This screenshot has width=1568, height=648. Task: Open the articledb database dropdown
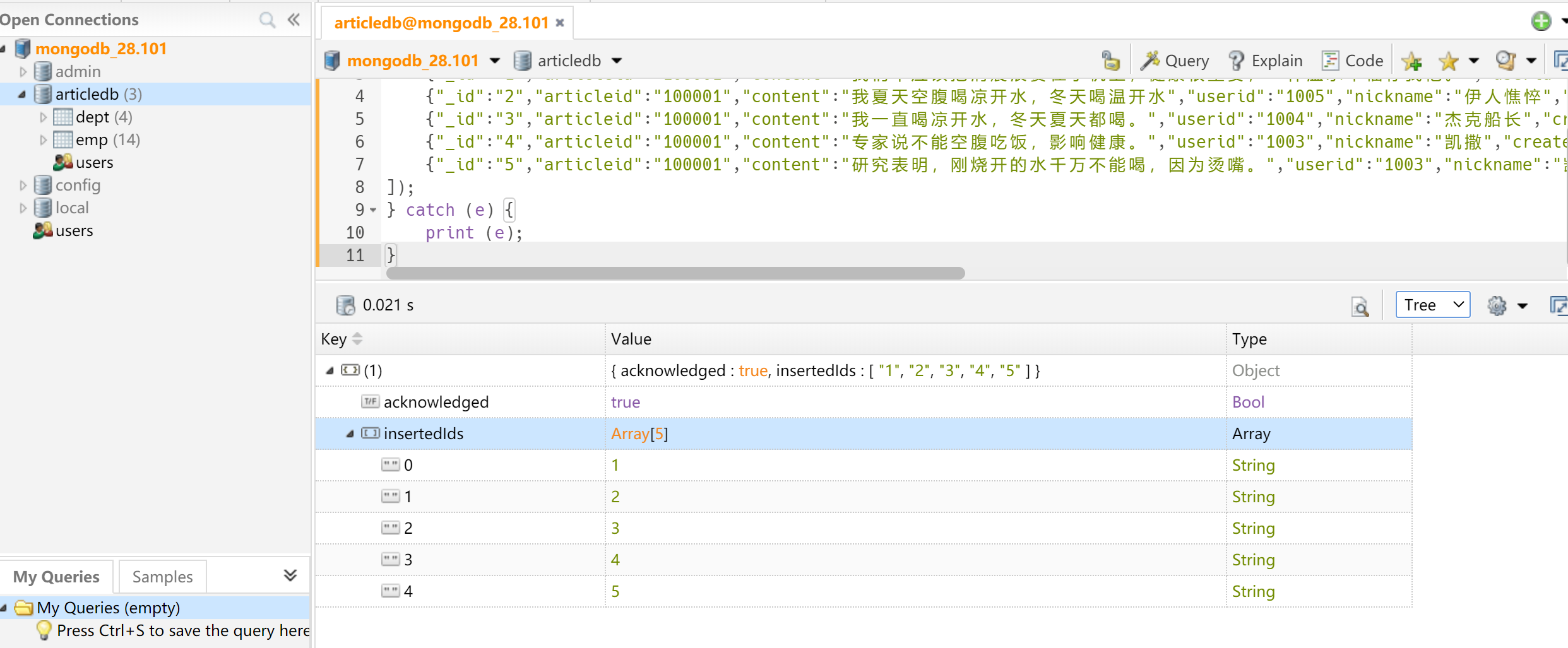617,61
